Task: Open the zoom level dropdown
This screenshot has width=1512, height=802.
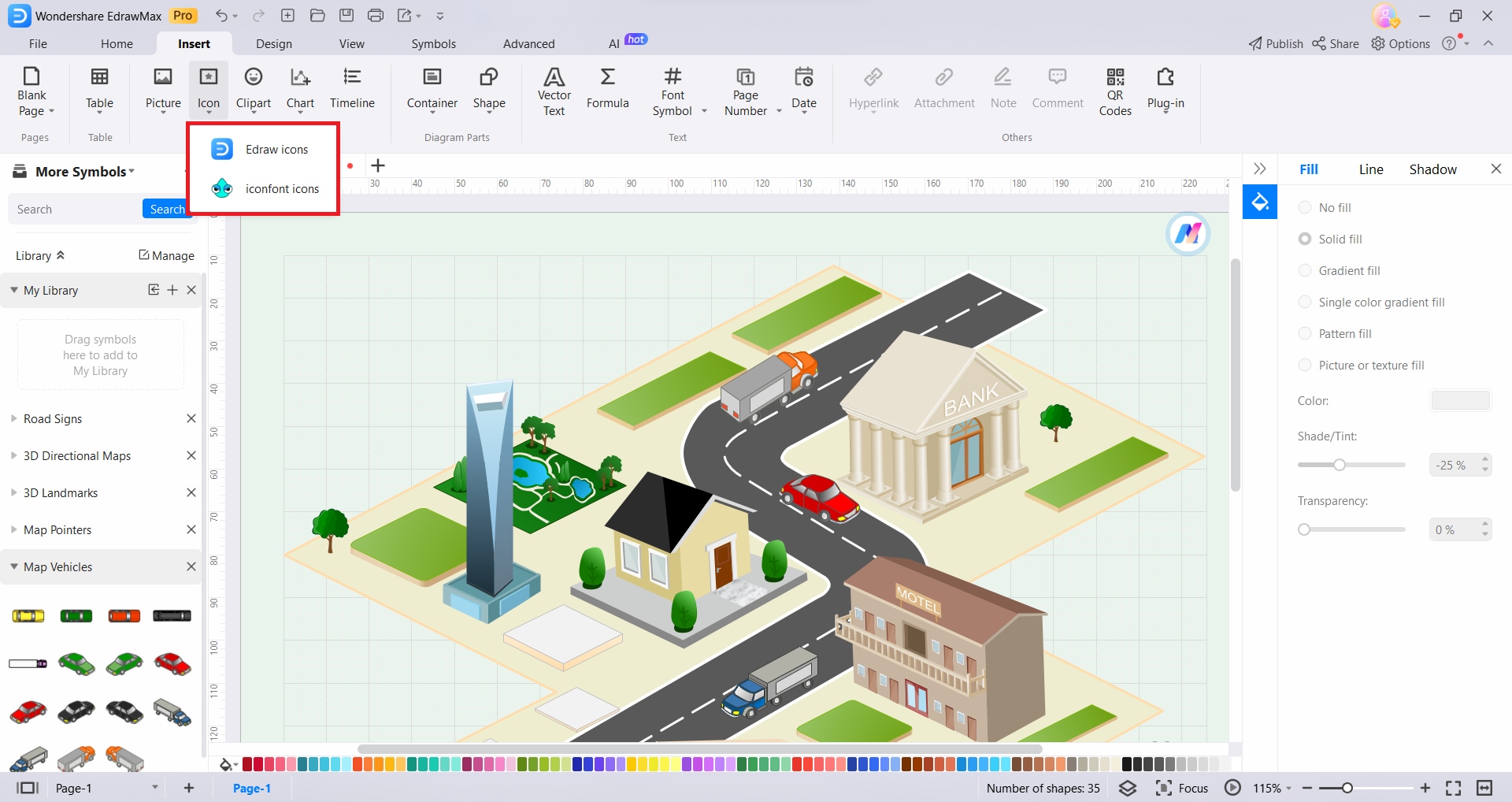Action: [1273, 788]
